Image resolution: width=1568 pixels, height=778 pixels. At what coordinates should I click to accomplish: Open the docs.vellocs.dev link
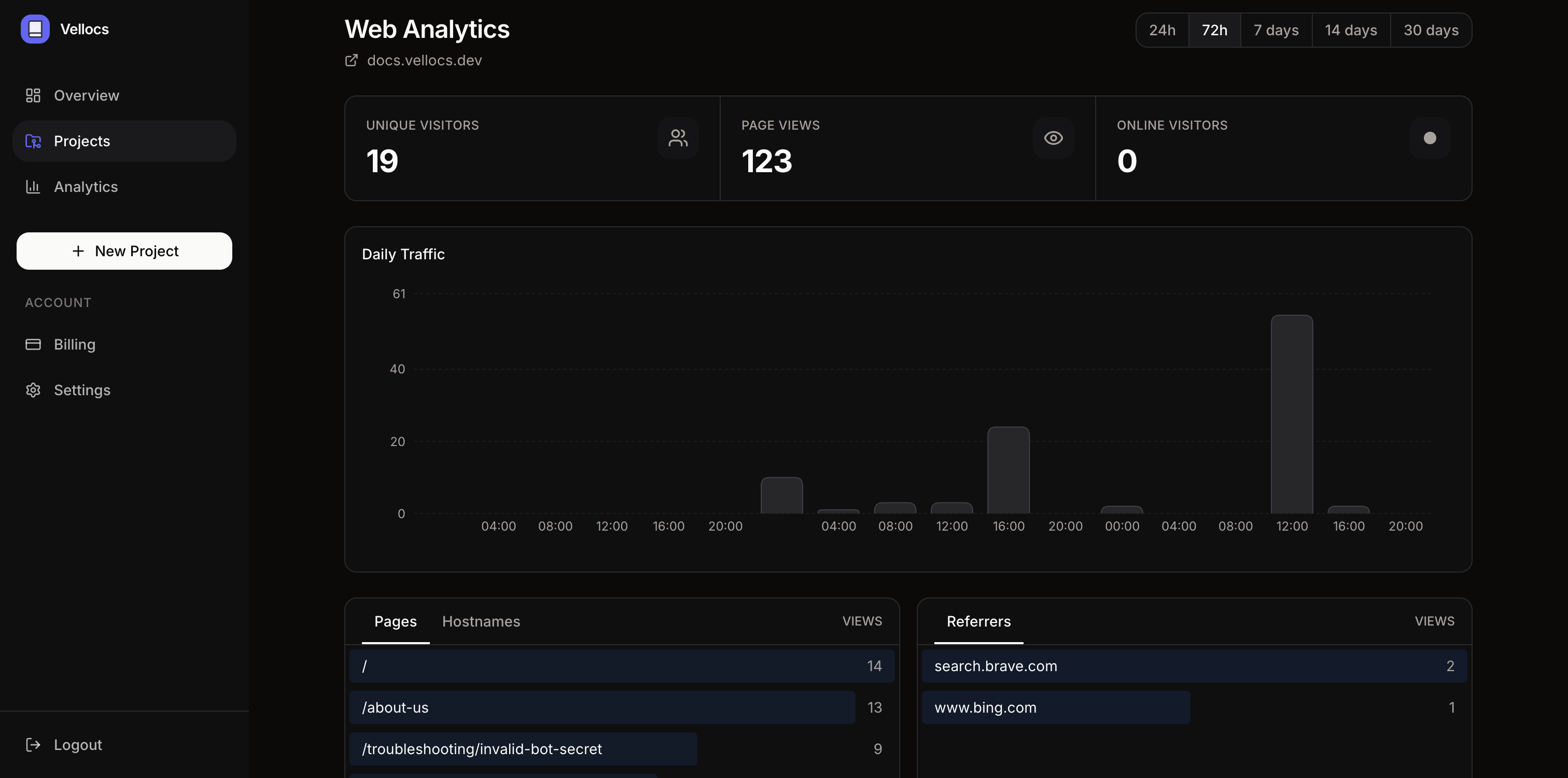(x=424, y=60)
